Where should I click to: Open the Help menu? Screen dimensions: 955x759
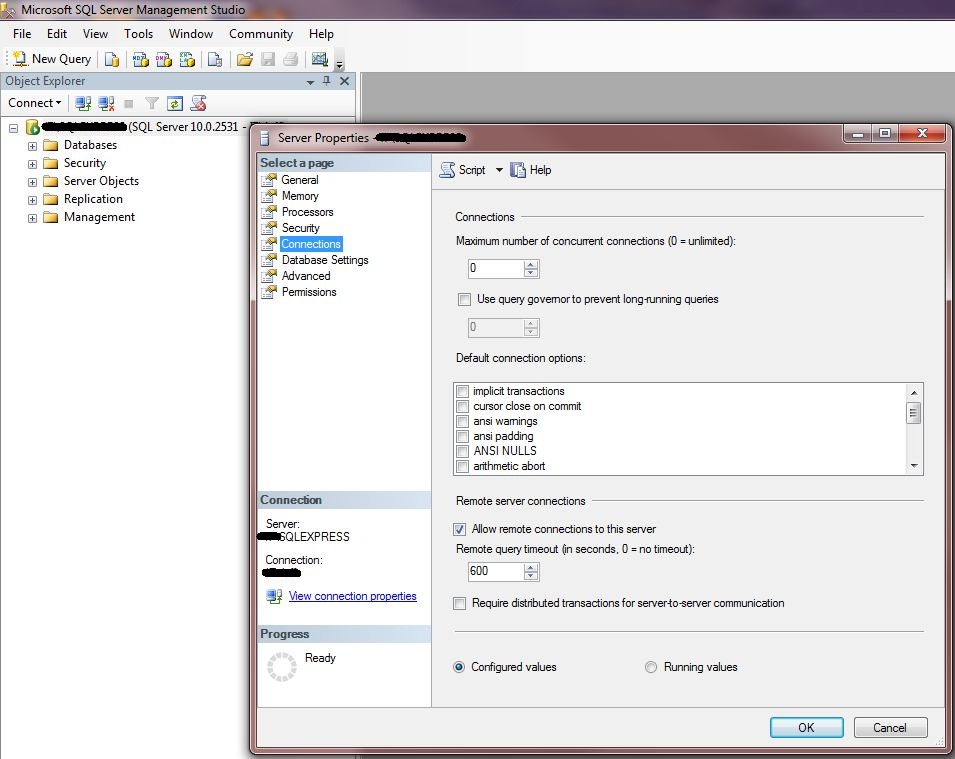[x=321, y=34]
